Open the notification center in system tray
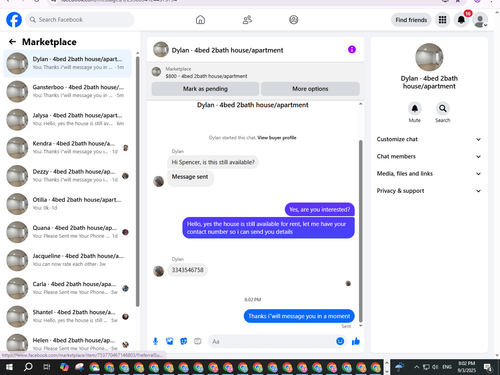The image size is (500, 375). pos(488,367)
